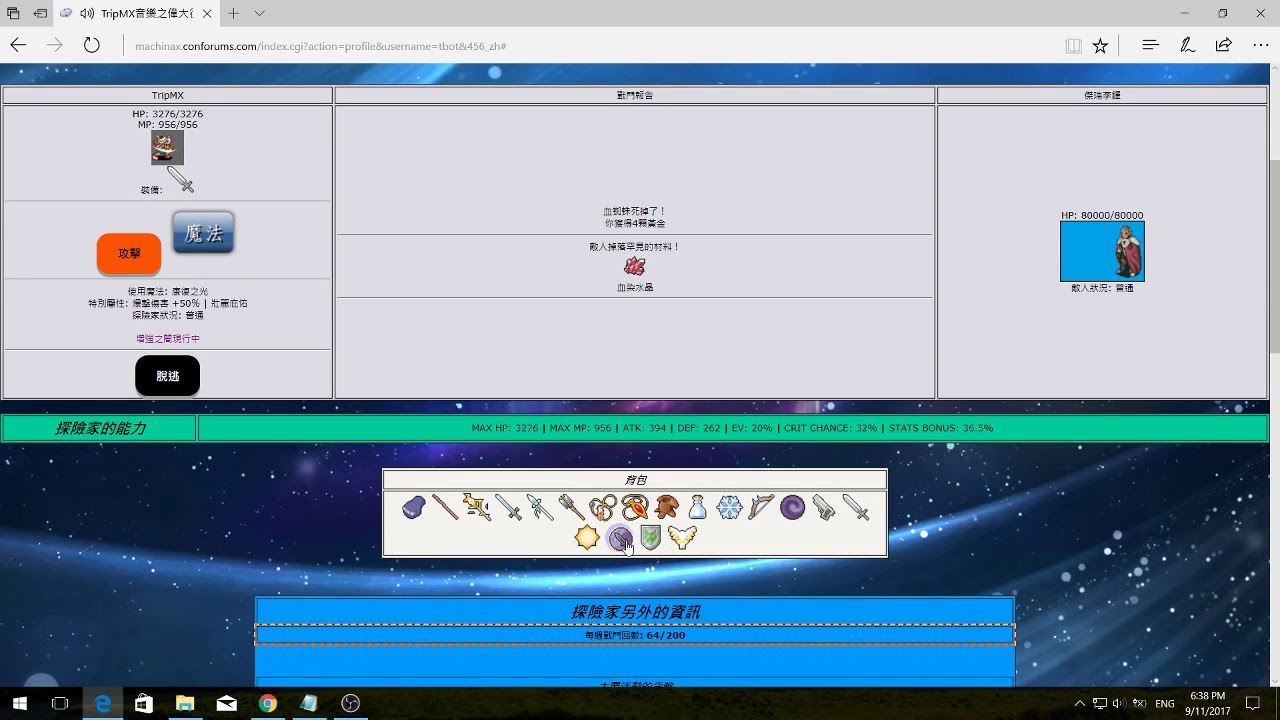
Task: Click the set-tabs-aside icon
Action: pyautogui.click(x=40, y=13)
